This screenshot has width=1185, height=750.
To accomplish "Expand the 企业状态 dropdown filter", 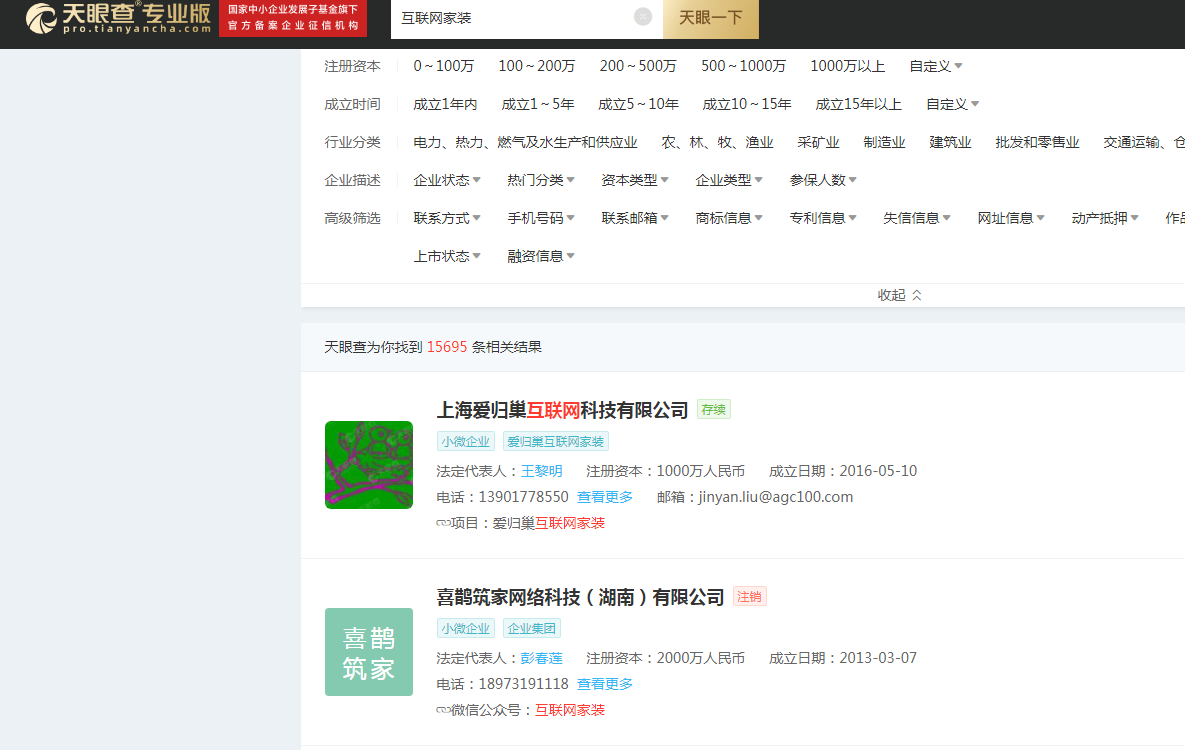I will point(446,180).
